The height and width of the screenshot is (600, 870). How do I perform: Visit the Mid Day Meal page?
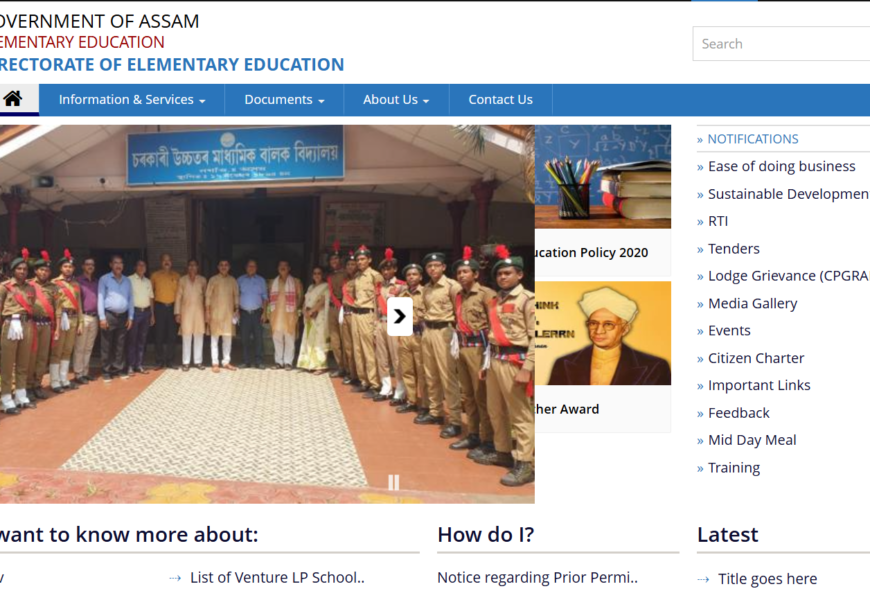point(752,440)
